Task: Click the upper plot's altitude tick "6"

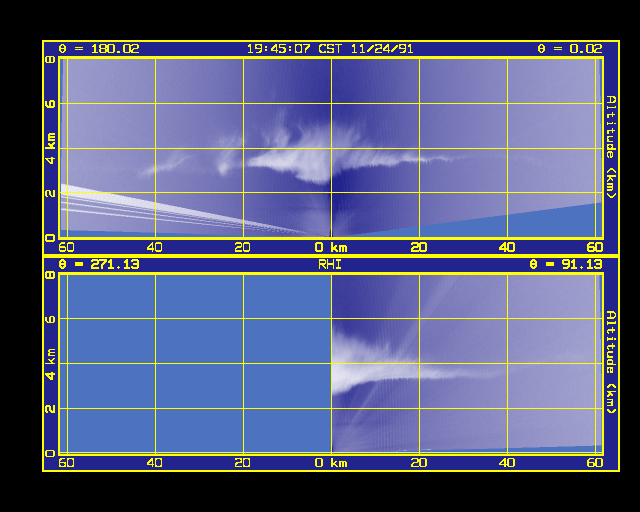Action: 51,104
